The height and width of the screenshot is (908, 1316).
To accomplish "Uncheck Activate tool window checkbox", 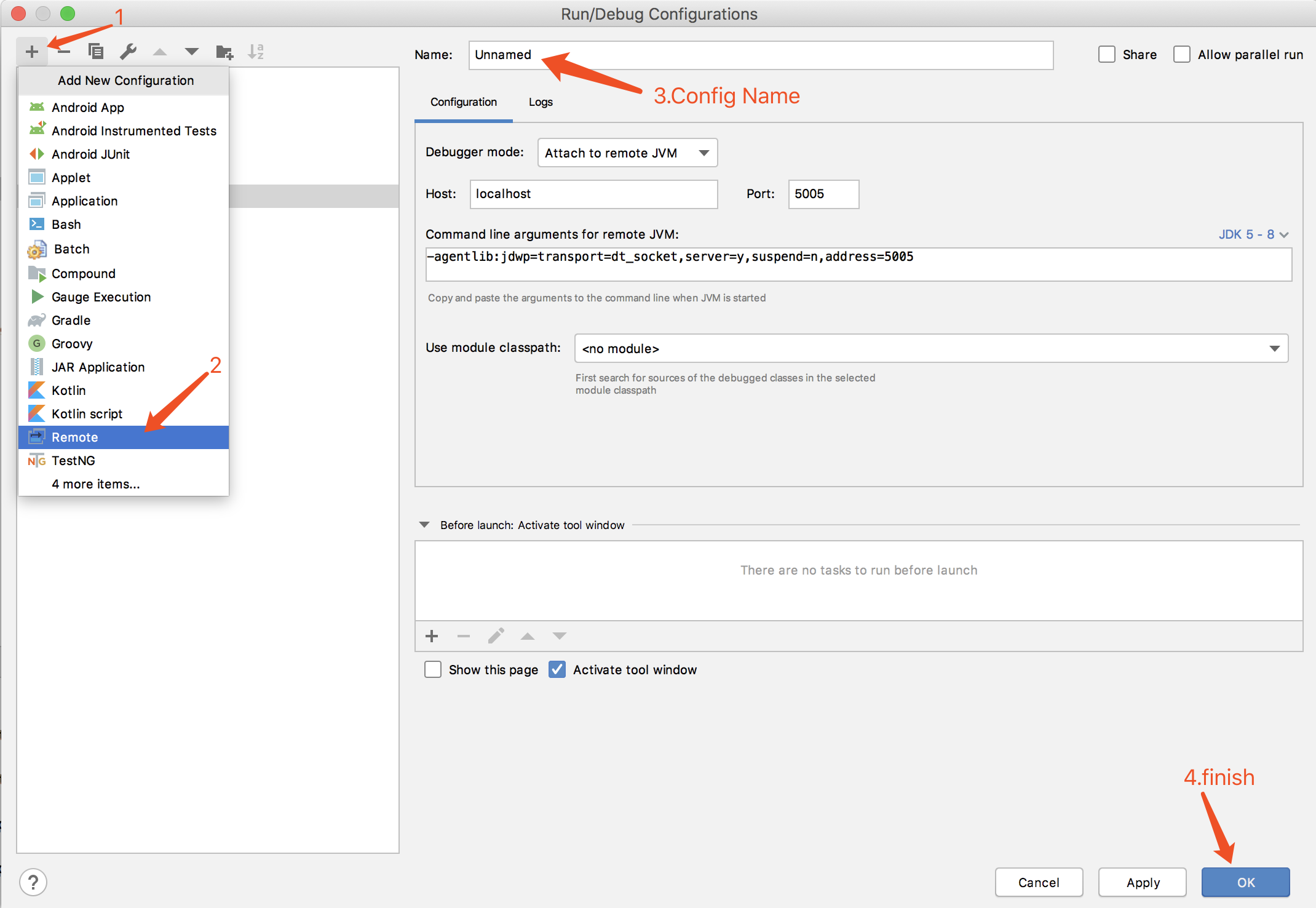I will [557, 670].
